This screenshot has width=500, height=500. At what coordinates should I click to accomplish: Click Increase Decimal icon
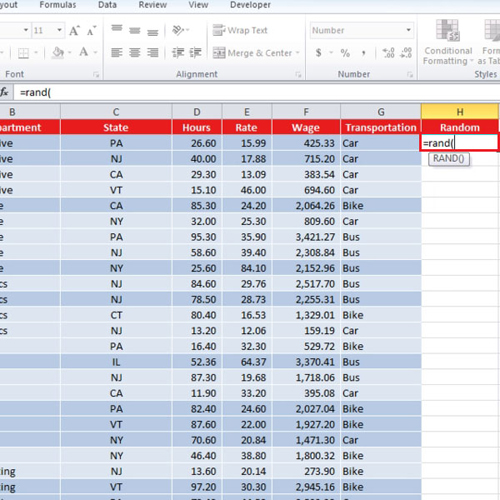click(x=389, y=53)
